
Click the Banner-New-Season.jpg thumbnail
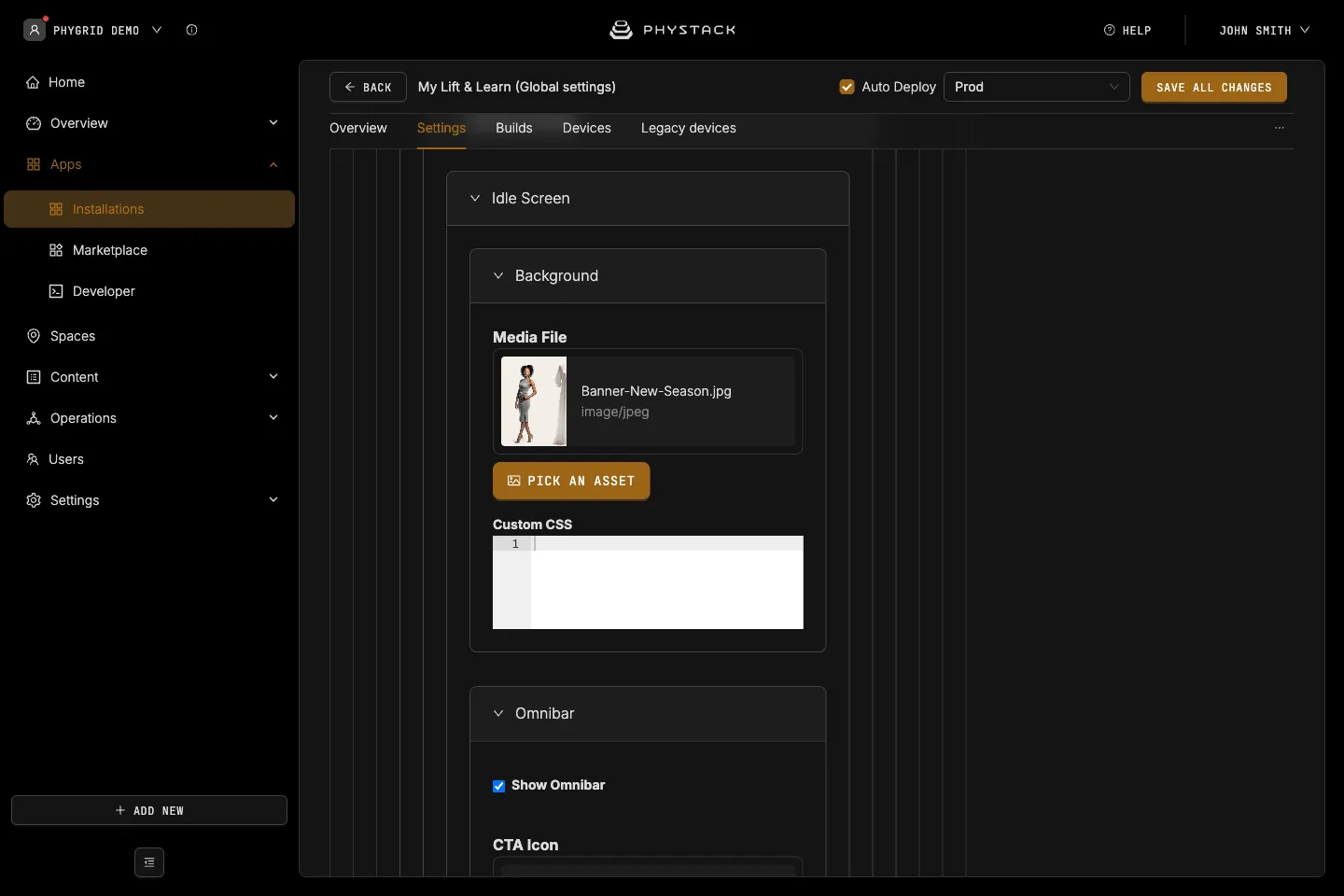[x=534, y=401]
